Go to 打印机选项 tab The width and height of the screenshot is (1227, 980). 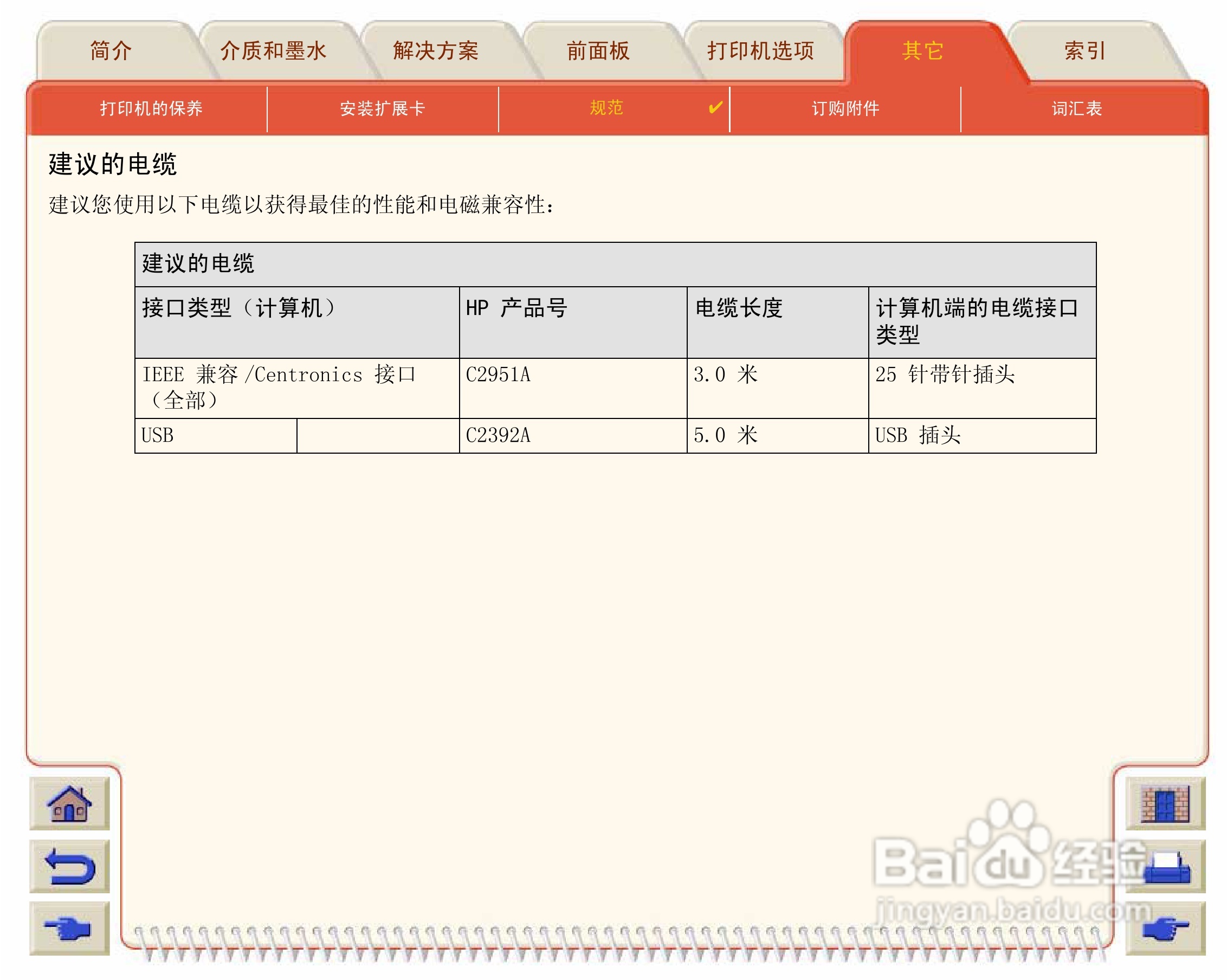coord(760,51)
